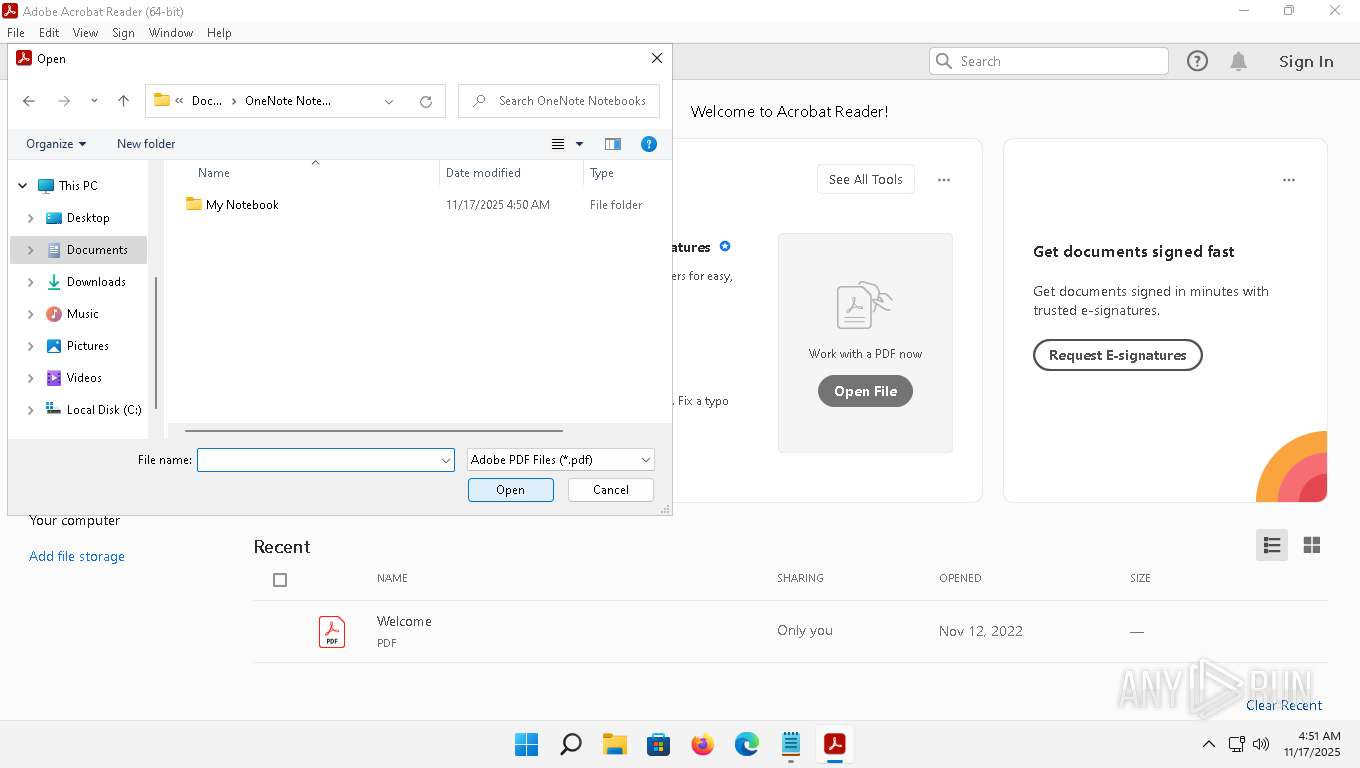Open Acrobat notifications bell
The width and height of the screenshot is (1360, 768).
1238,61
